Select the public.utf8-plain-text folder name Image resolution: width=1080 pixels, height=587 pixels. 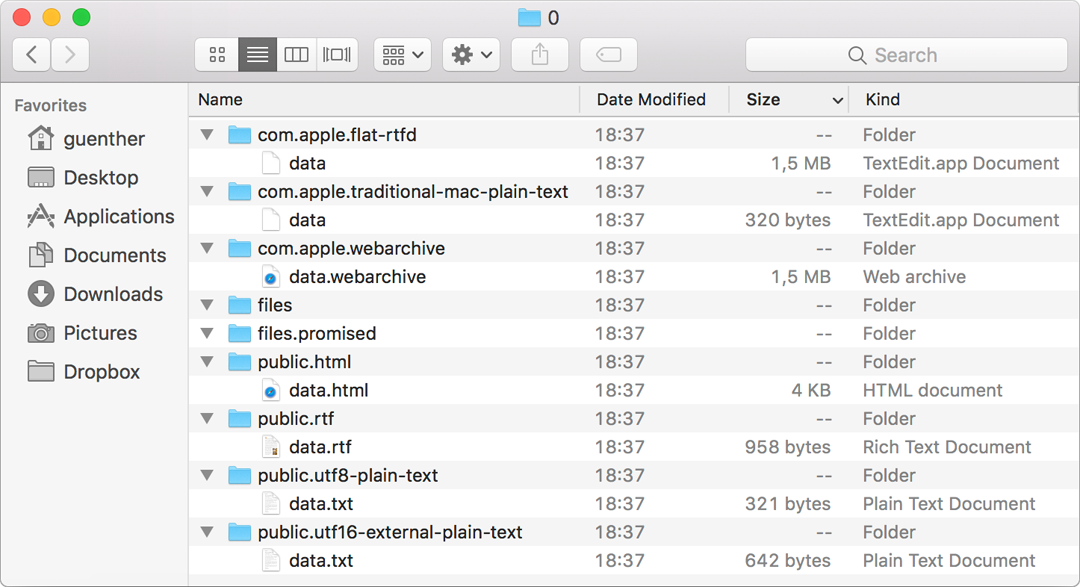tap(348, 475)
